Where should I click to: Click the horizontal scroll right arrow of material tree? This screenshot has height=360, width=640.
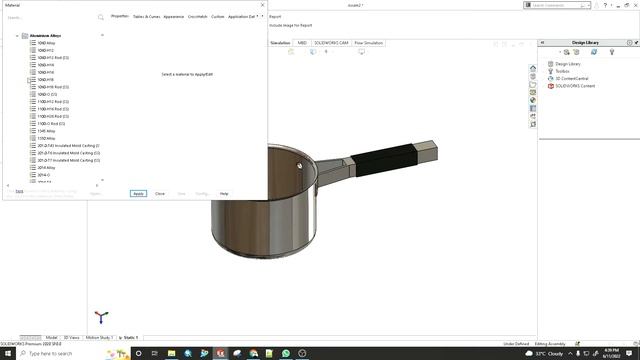coord(97,185)
